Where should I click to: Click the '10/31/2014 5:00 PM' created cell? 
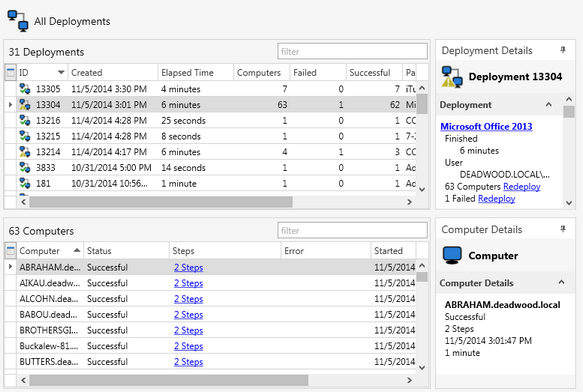click(x=111, y=168)
